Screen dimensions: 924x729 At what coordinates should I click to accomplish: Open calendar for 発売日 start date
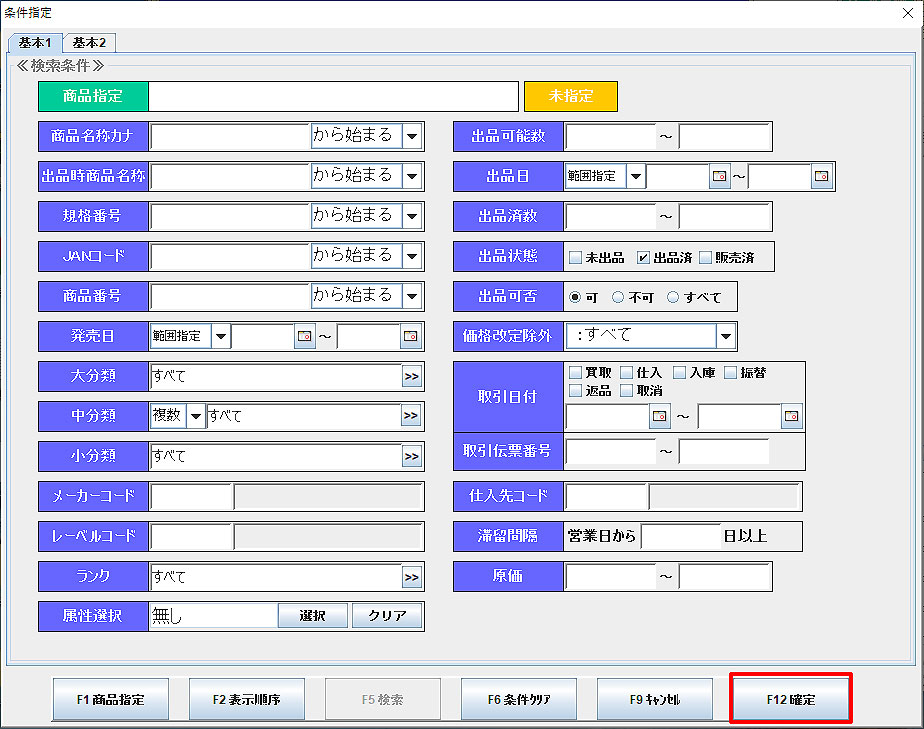point(305,337)
